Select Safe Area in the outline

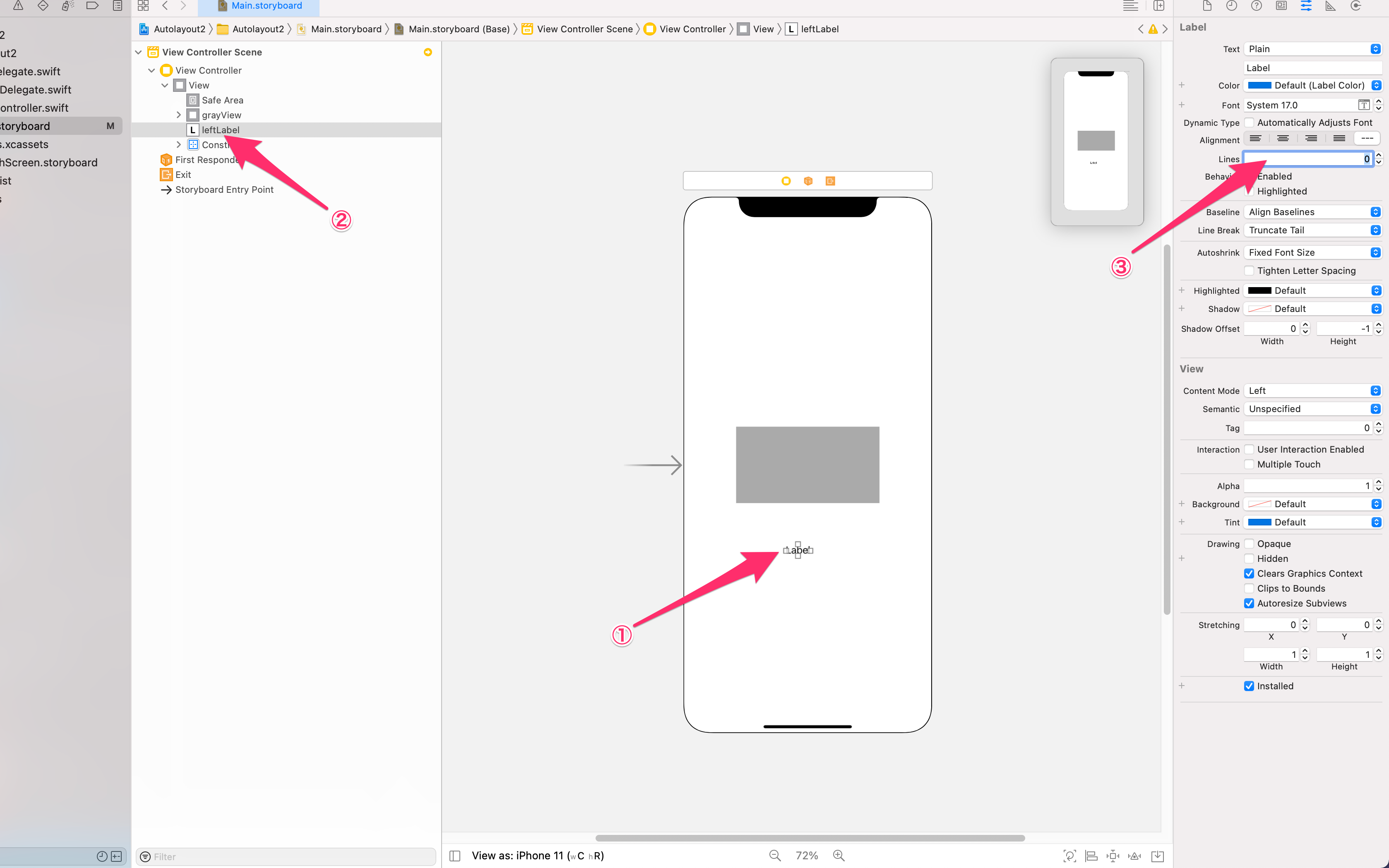(222, 100)
